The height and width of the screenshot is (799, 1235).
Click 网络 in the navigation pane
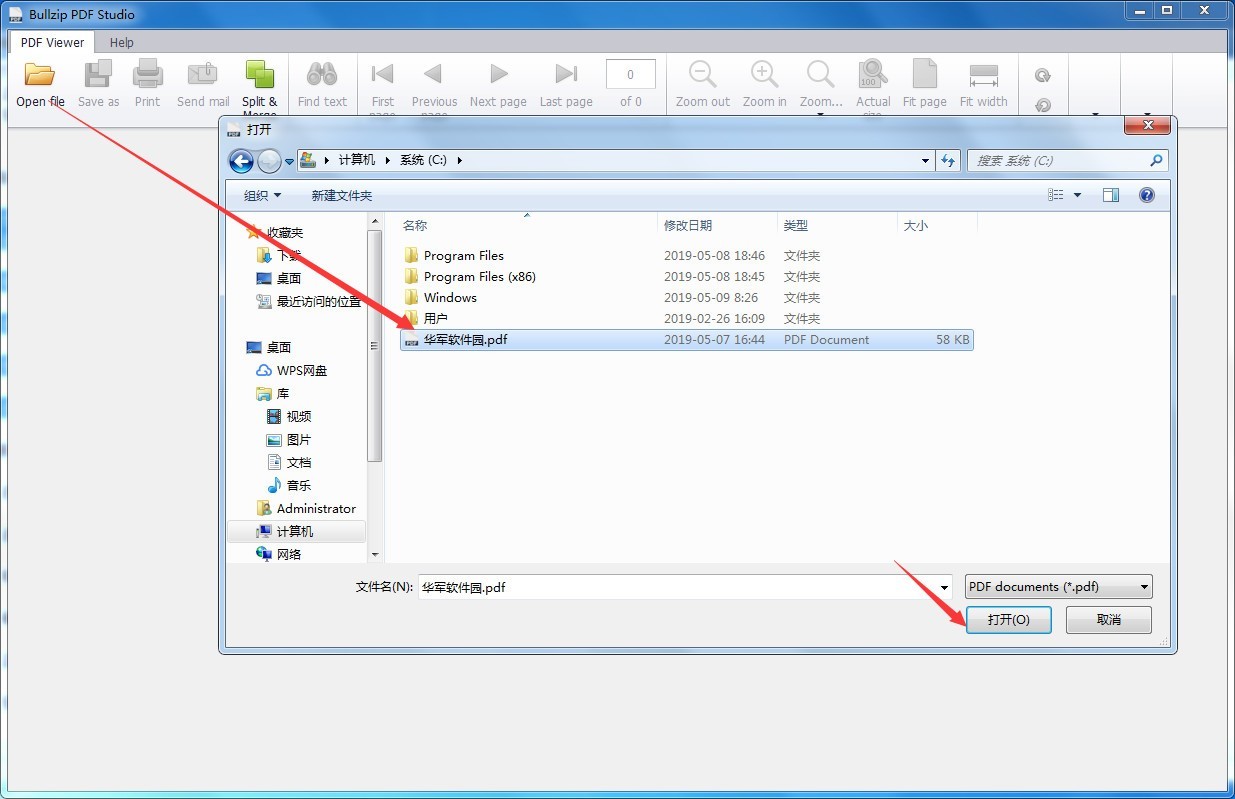pyautogui.click(x=289, y=554)
